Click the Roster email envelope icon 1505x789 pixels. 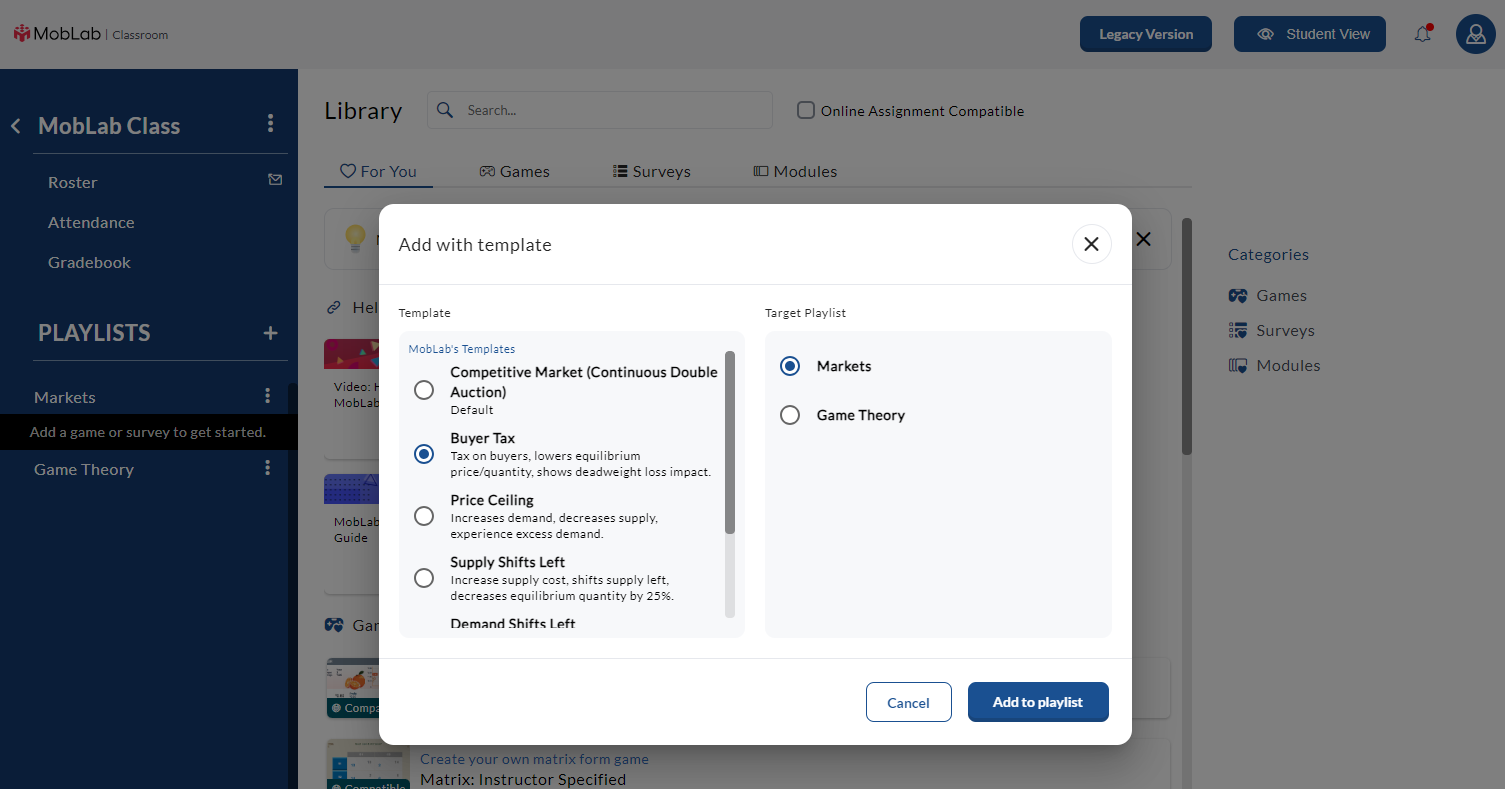click(275, 180)
